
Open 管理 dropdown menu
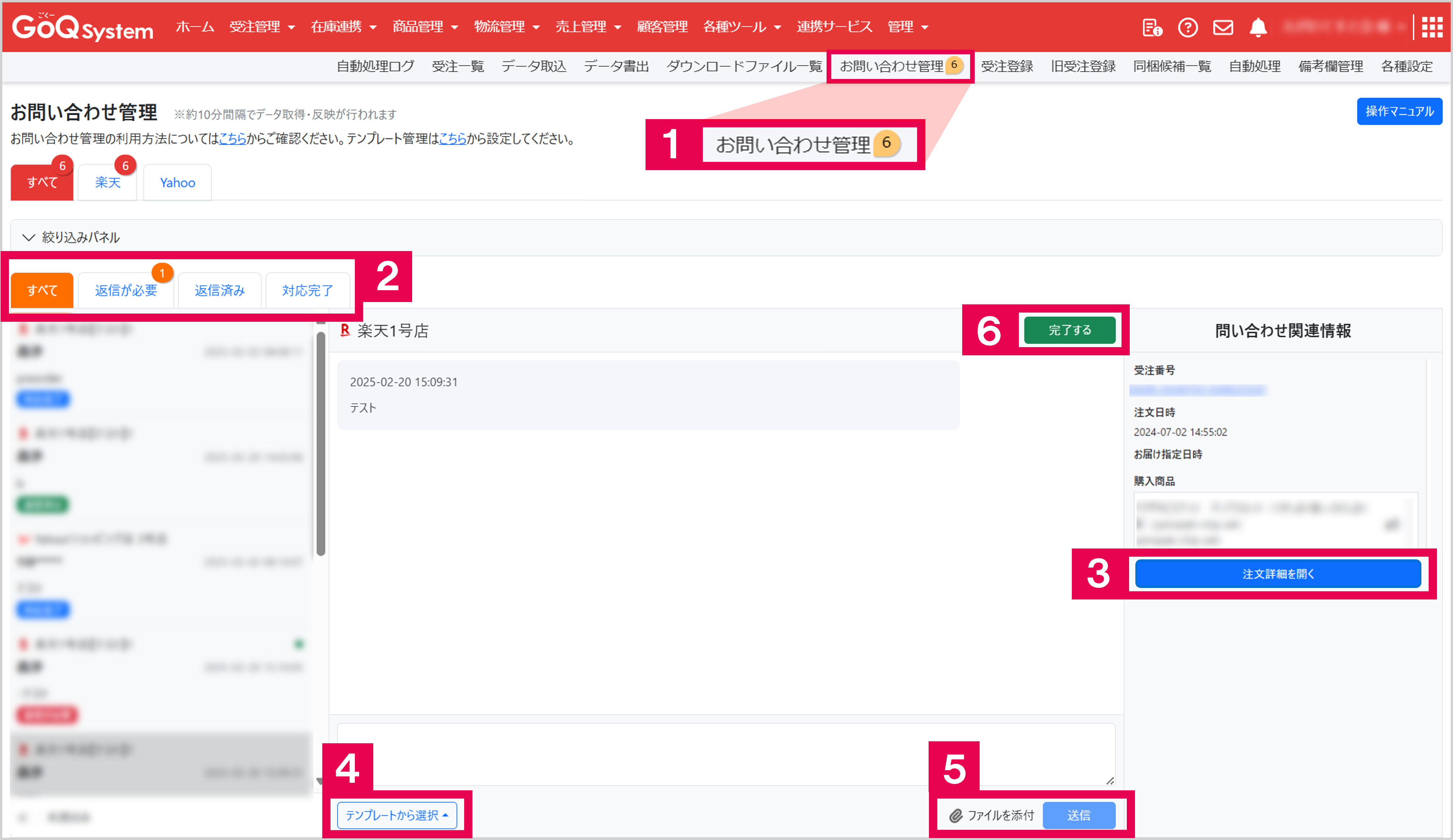click(908, 27)
